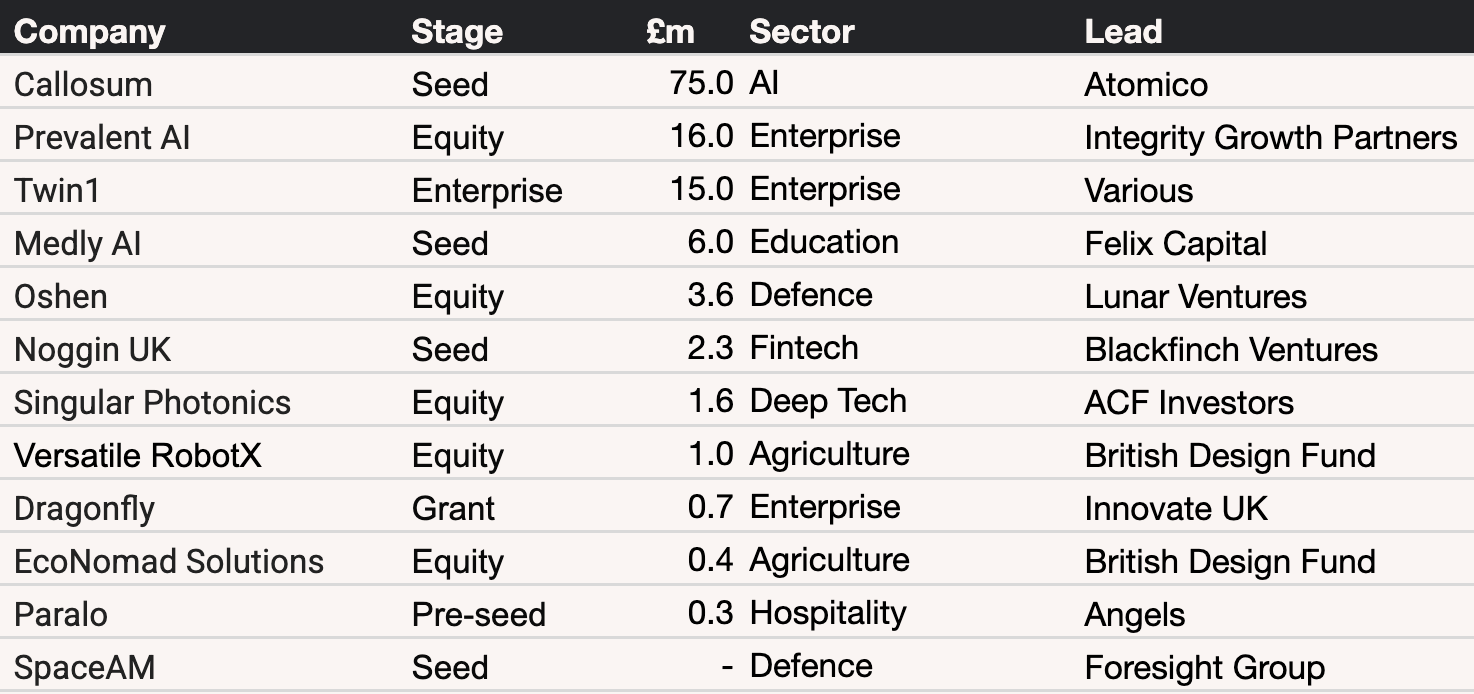
Task: Click the SpaceAM company name
Action: [85, 668]
